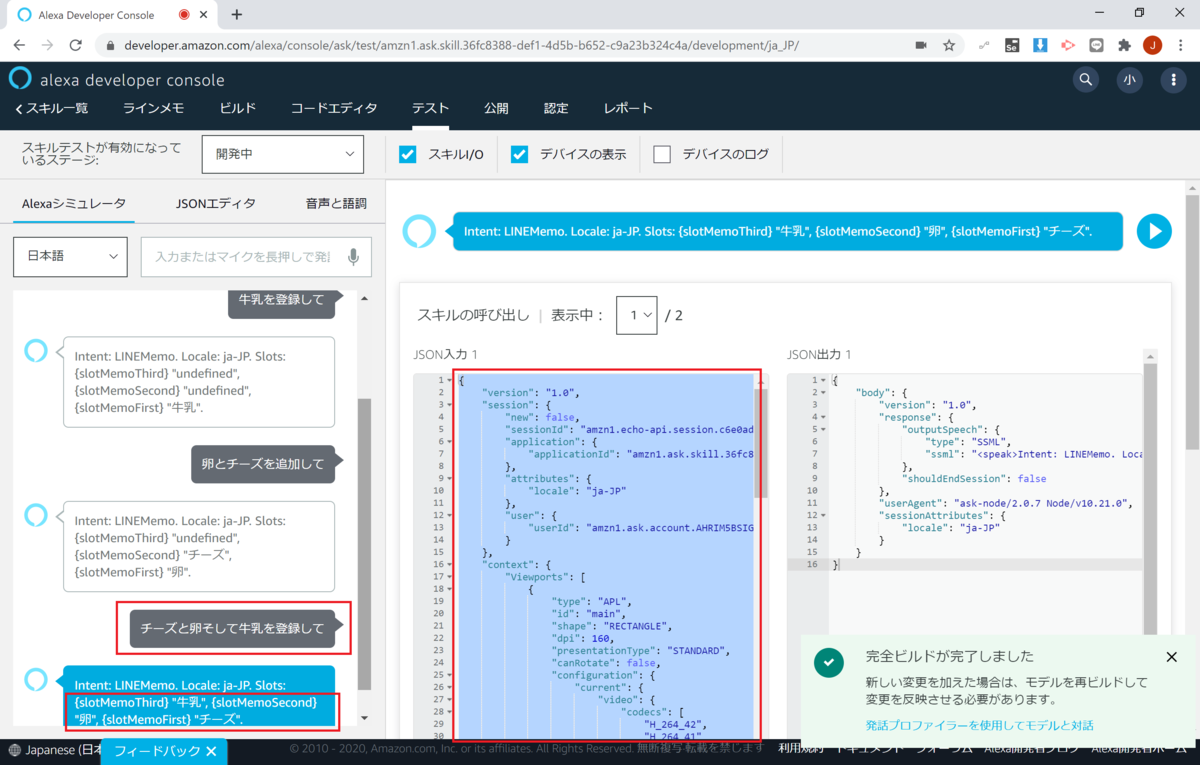Dismiss the build-complete notification with X
This screenshot has height=765, width=1200.
(1172, 657)
